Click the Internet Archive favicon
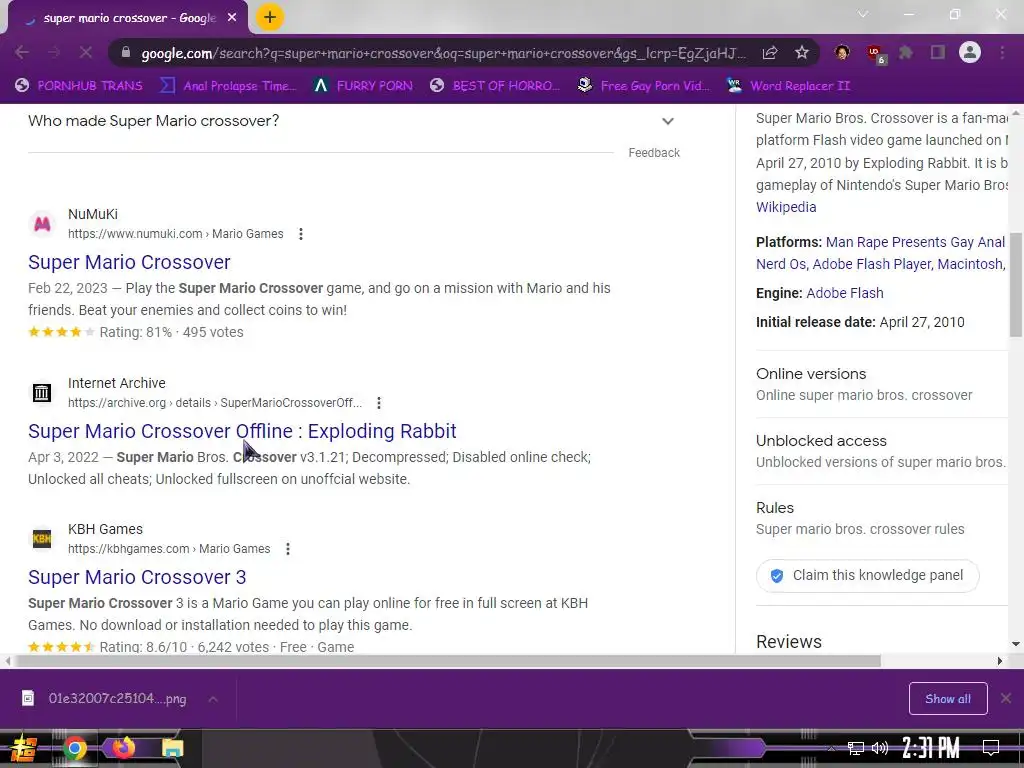The width and height of the screenshot is (1024, 768). tap(42, 392)
